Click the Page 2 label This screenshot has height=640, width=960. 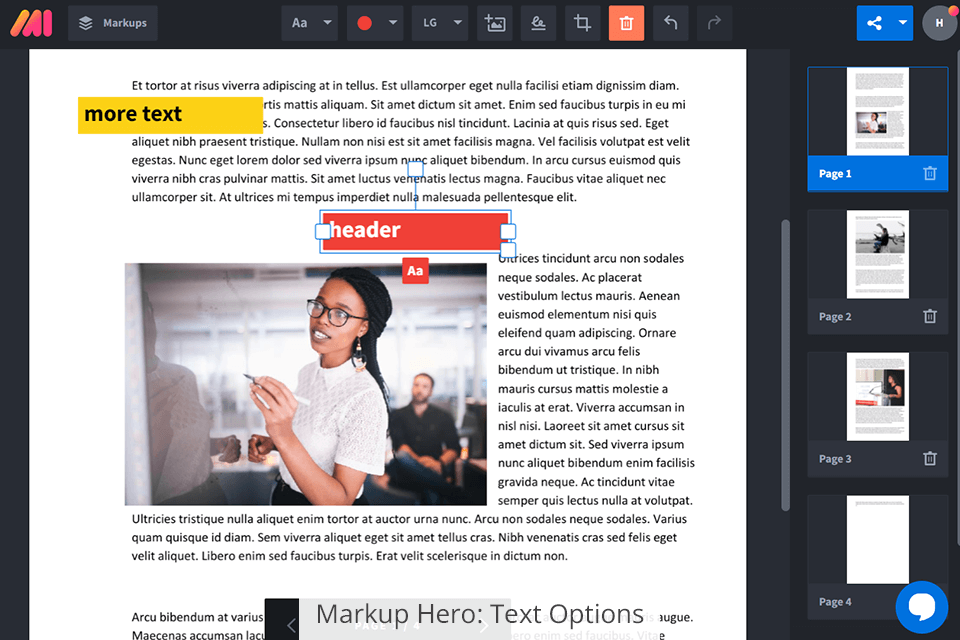(x=835, y=317)
